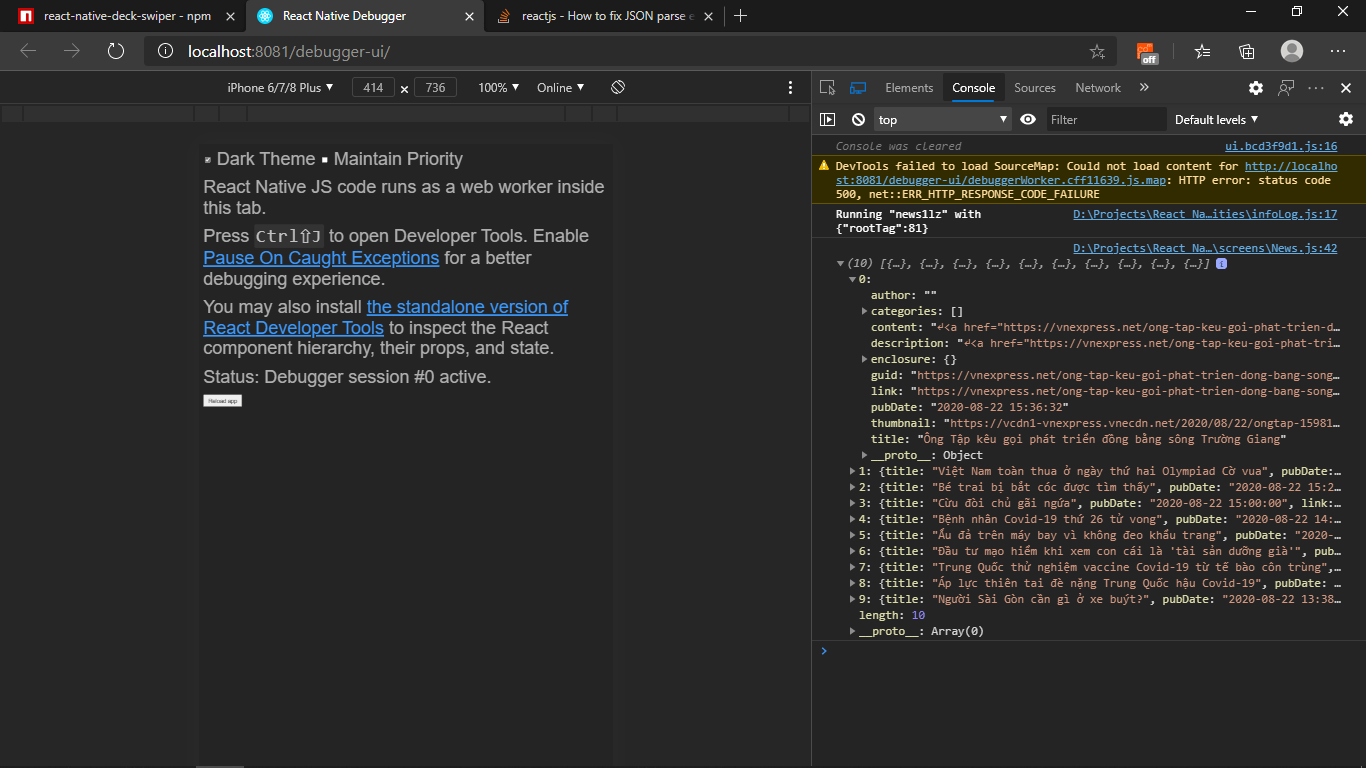Open console settings gear icon
The height and width of the screenshot is (768, 1366).
click(x=1346, y=119)
